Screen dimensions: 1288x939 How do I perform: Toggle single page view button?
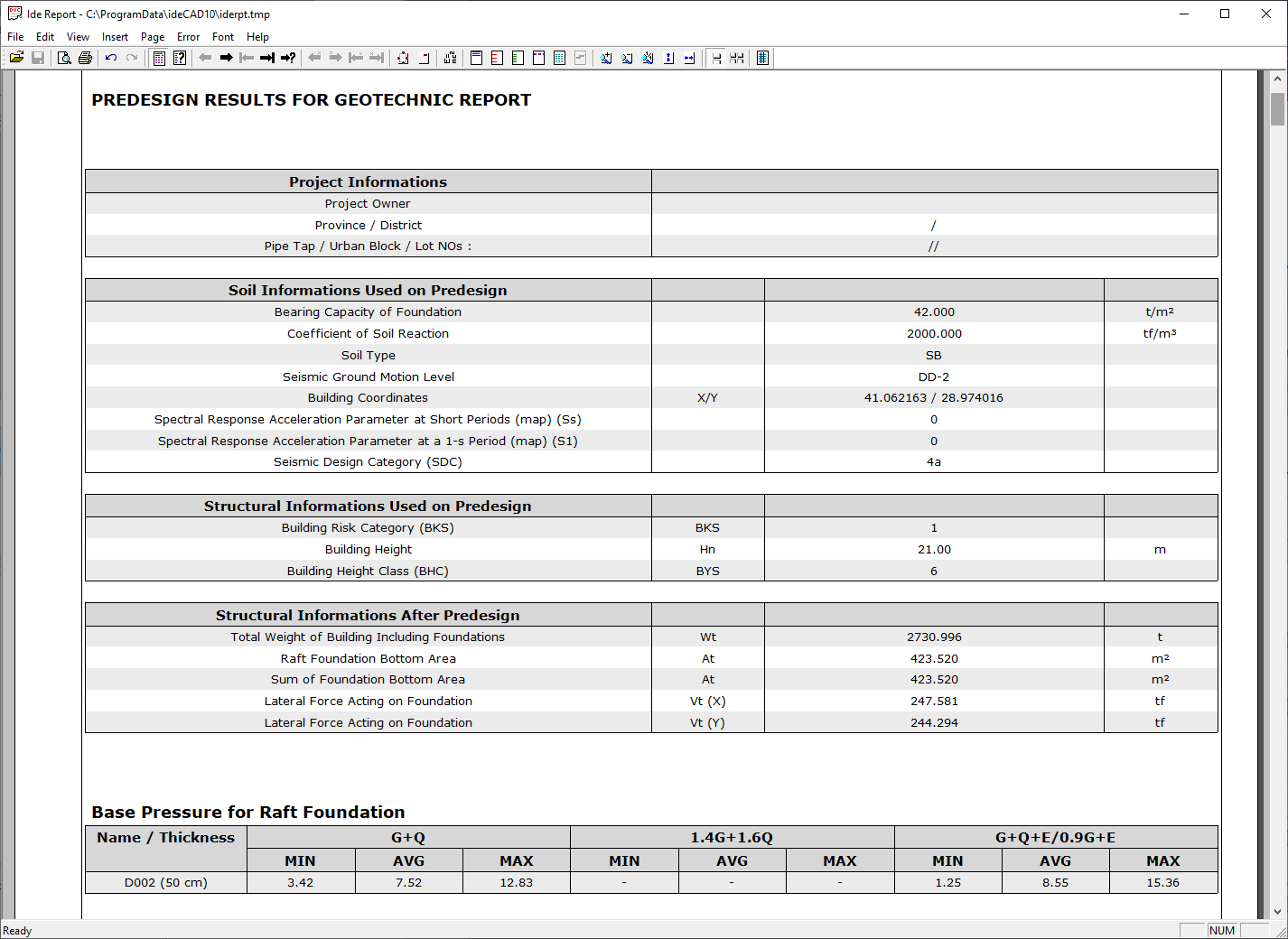click(716, 58)
